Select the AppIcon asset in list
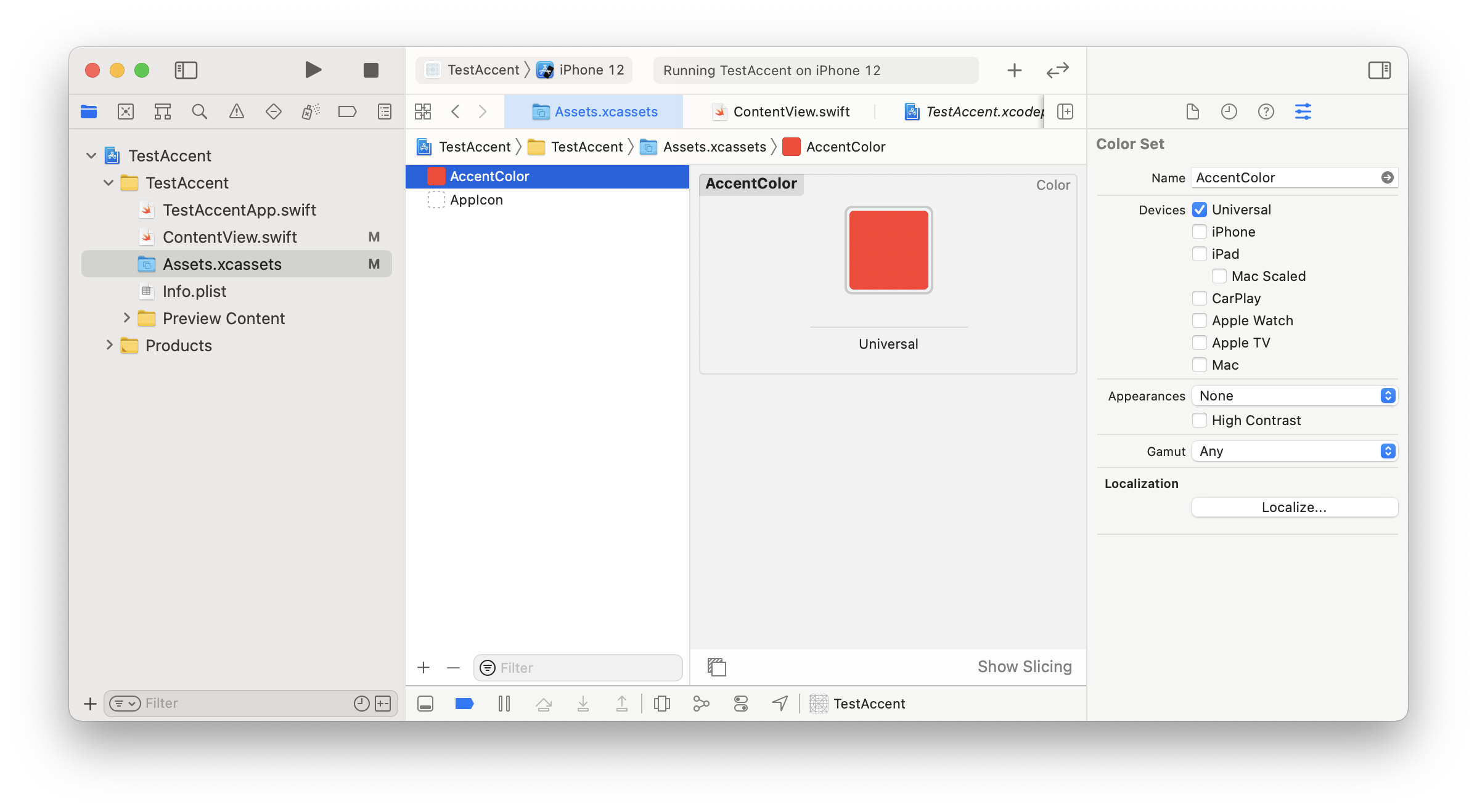Screen dimensions: 1477x812 [476, 200]
